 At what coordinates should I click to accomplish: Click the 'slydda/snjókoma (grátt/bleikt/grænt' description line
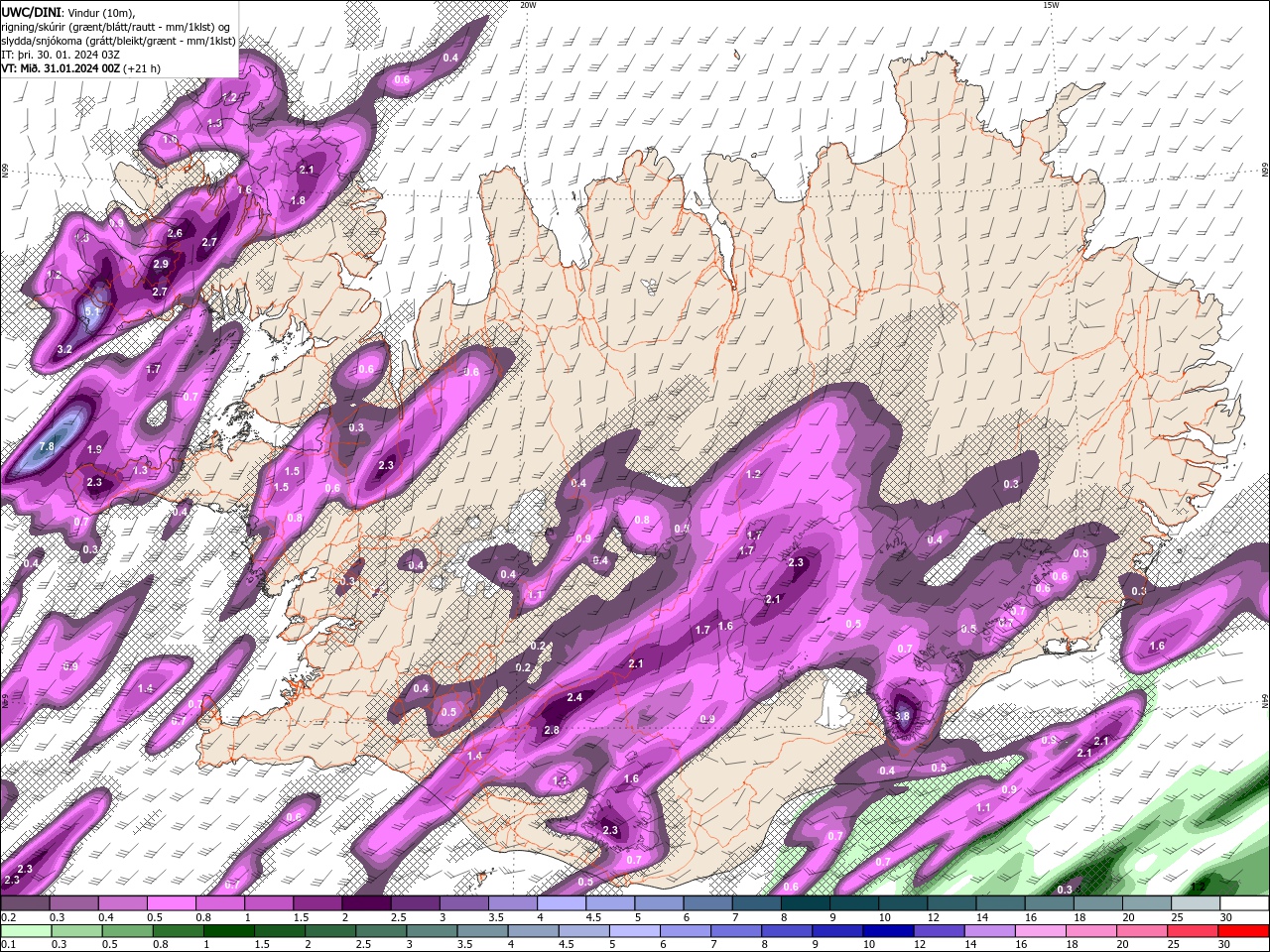pos(118,41)
